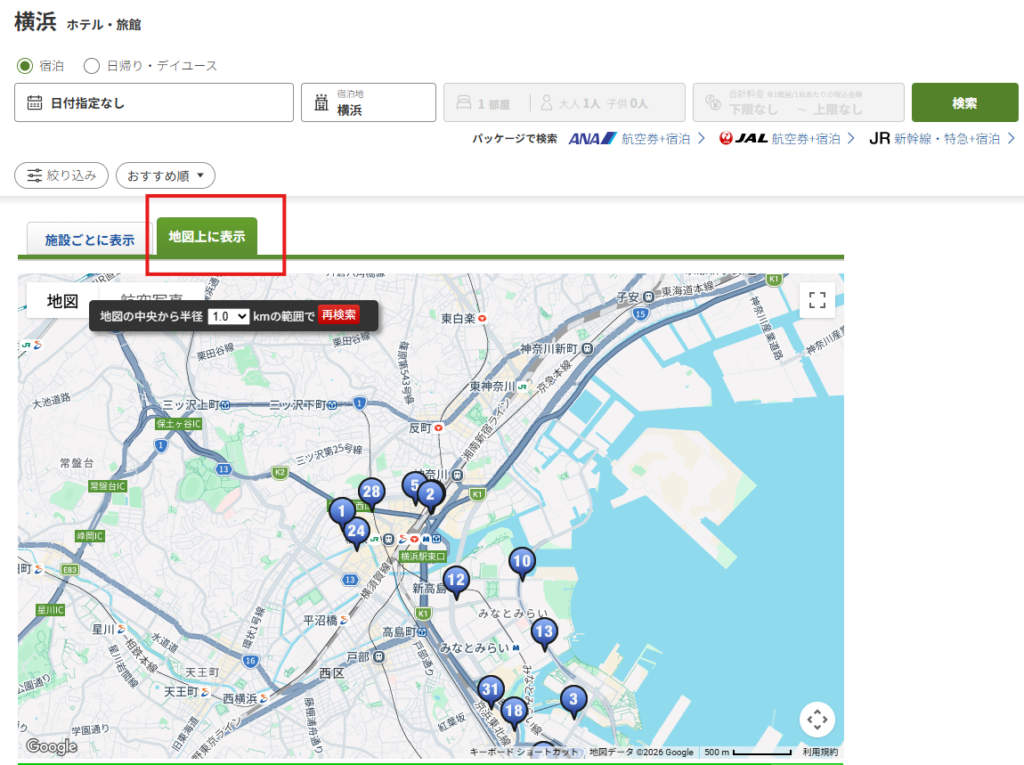Screen dimensions: 1024x765
Task: Open ANA 航空券+宿泊 package link
Action: (637, 139)
